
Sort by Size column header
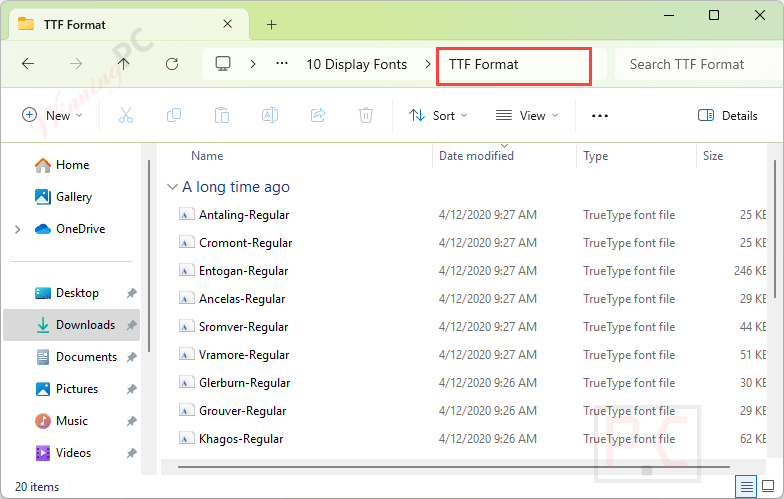713,156
